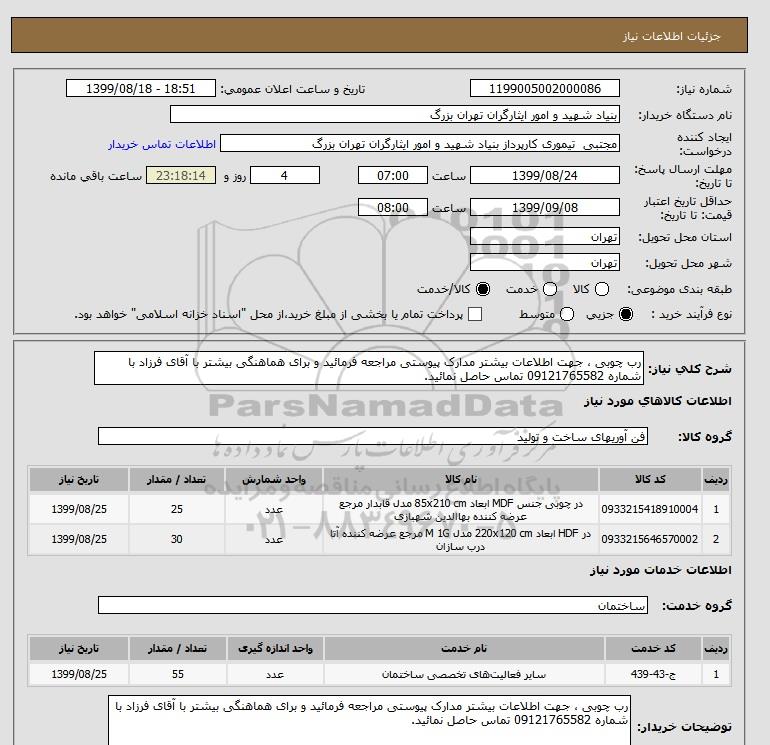This screenshot has width=770, height=745.
Task: Click the نام کالا column header
Action: tap(461, 479)
